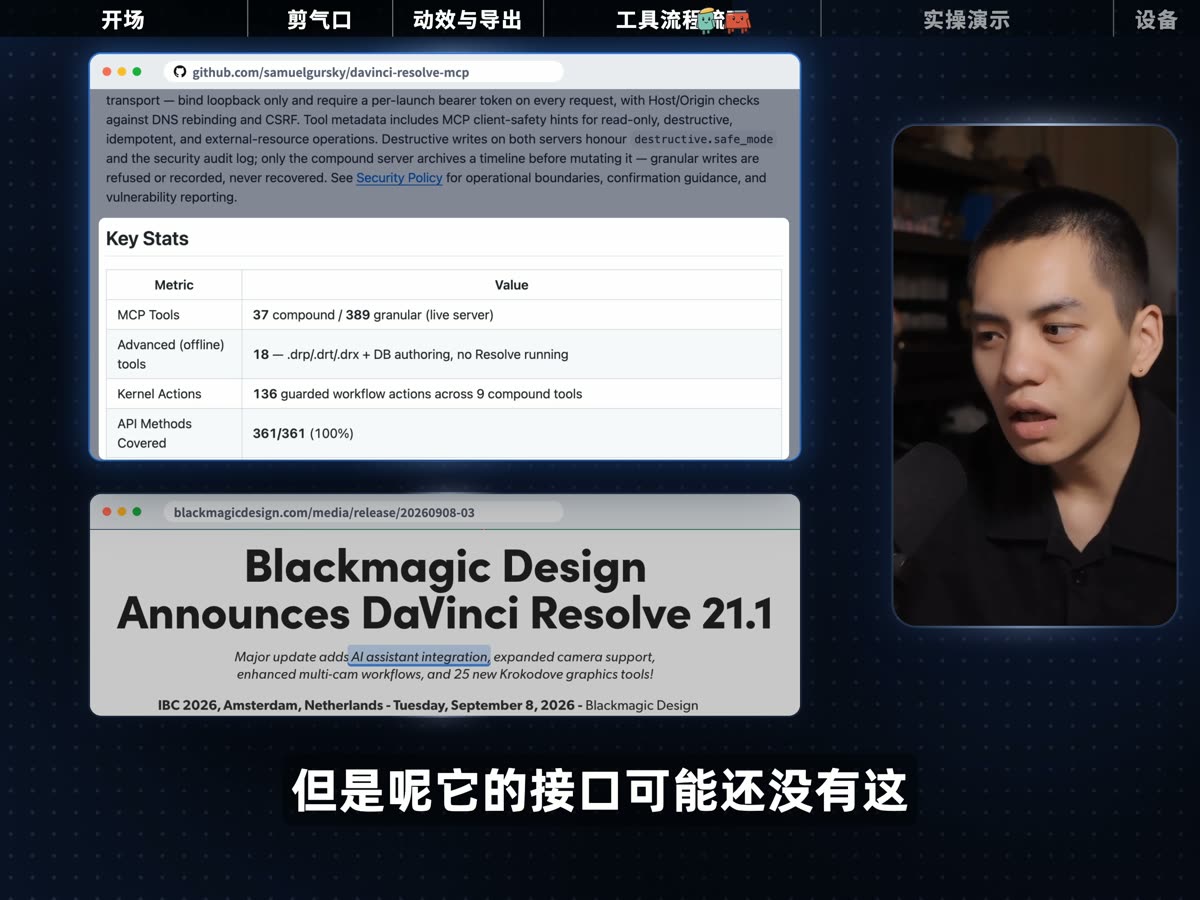Switch to the 实操演示 chapter
The image size is (1200, 900).
pos(966,19)
